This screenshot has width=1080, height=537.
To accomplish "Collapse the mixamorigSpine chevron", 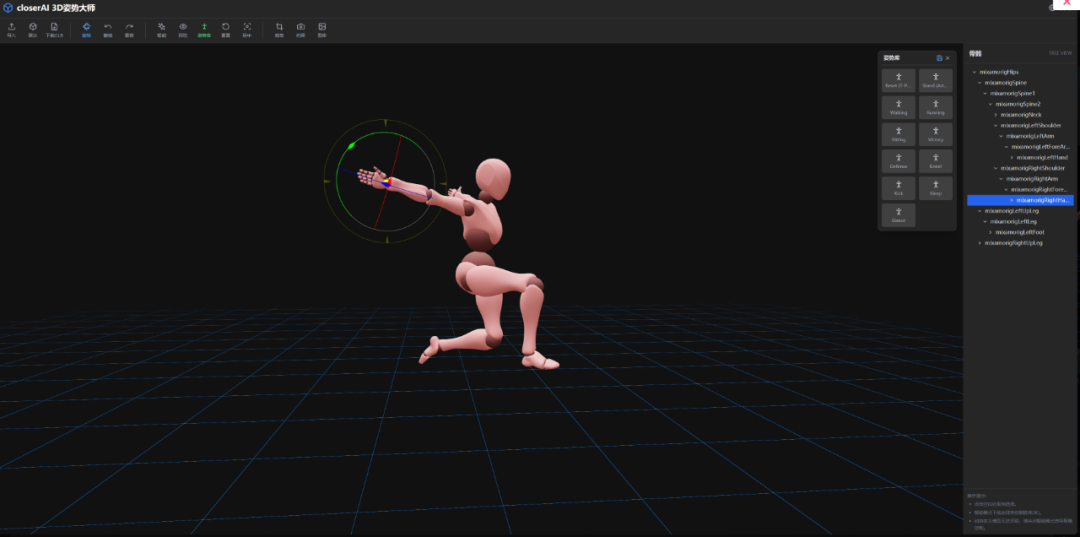I will point(979,83).
